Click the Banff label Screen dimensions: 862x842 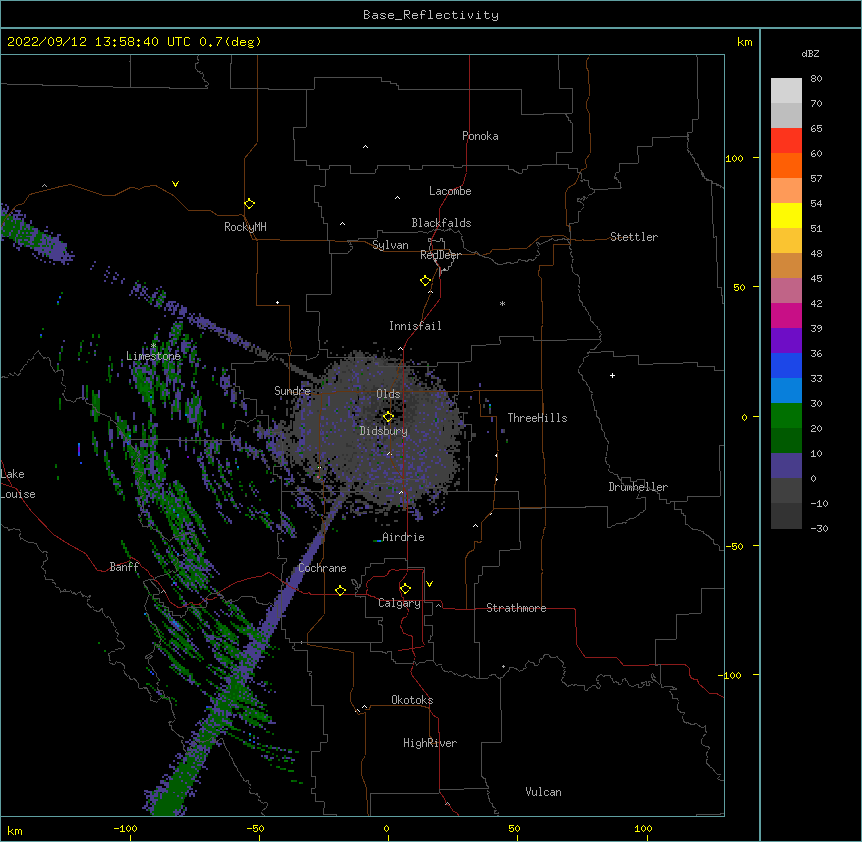click(124, 567)
